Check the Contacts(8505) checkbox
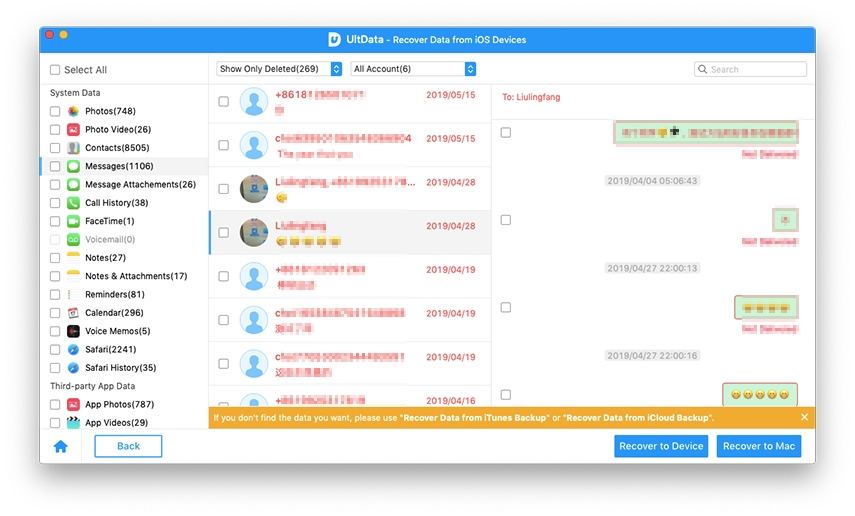855x516 pixels. (55, 148)
